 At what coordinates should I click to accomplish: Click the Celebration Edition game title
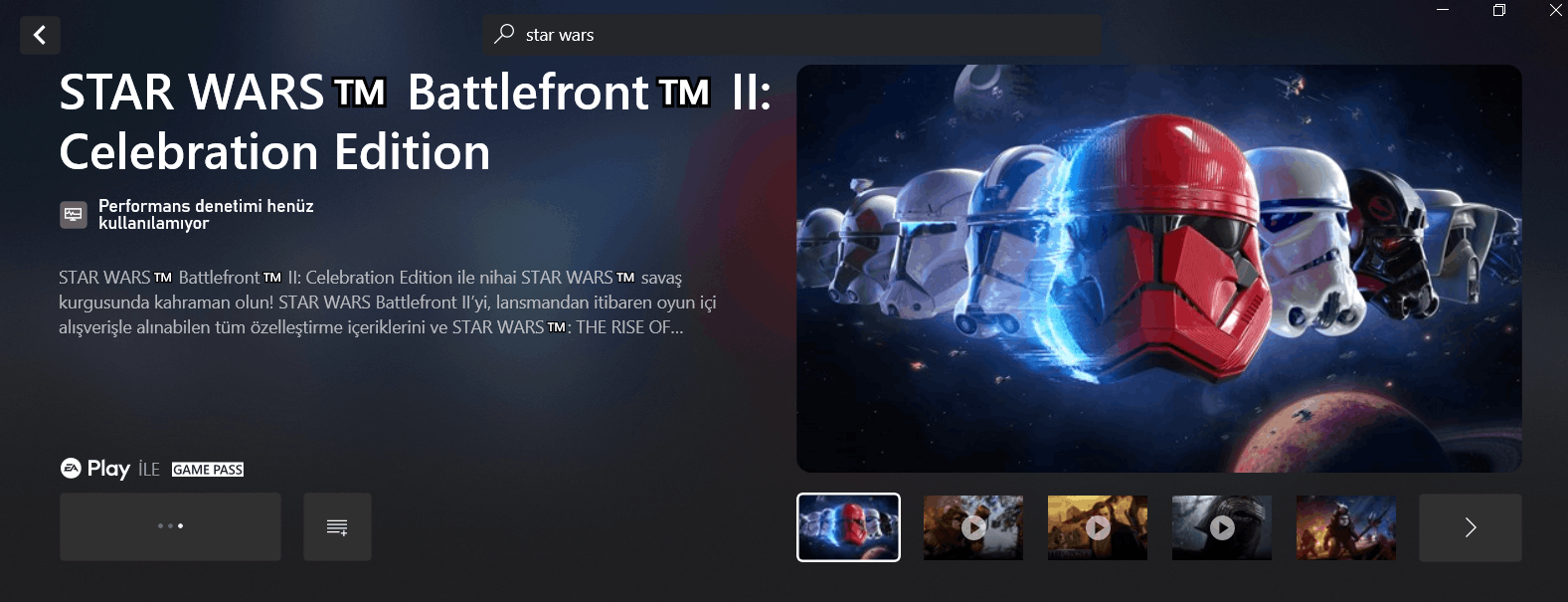click(415, 121)
